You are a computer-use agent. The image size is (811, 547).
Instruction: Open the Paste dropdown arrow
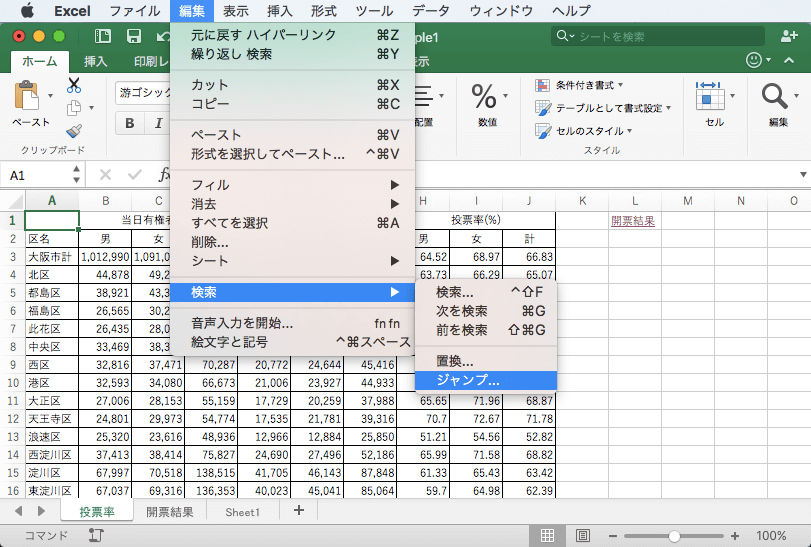coord(50,96)
